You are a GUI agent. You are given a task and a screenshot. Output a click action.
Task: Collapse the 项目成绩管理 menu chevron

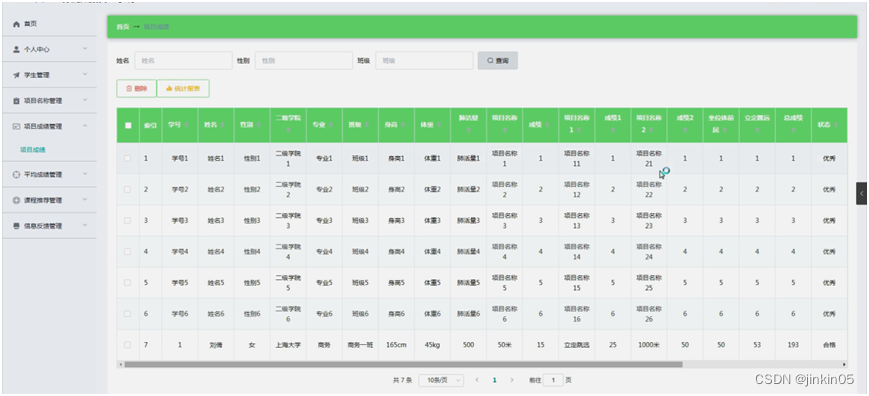(x=85, y=126)
